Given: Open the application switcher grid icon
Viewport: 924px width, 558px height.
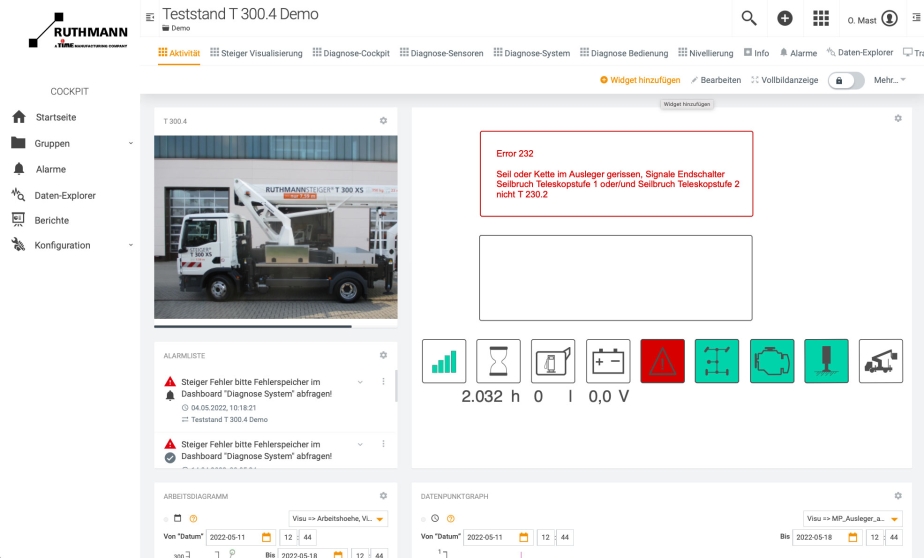Looking at the screenshot, I should click(x=821, y=18).
